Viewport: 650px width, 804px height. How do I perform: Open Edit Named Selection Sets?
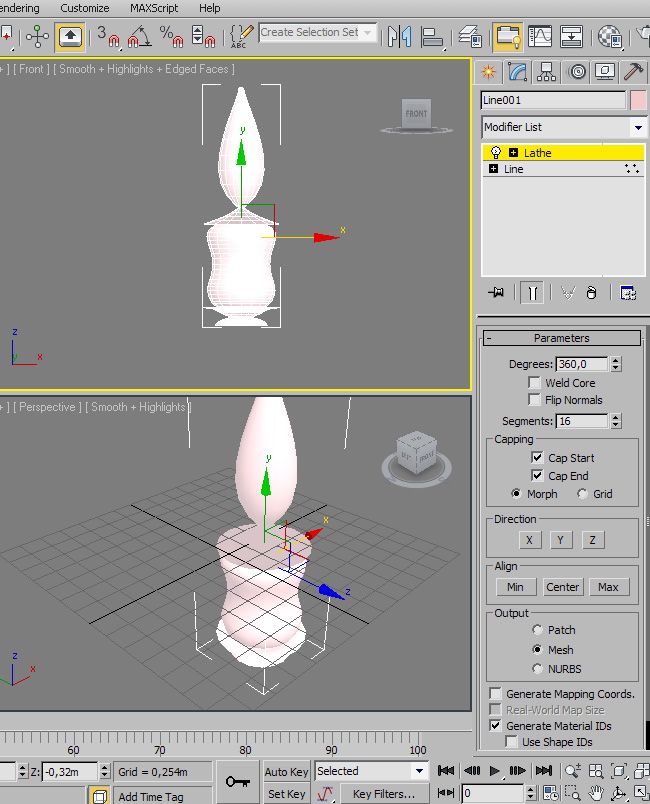(241, 36)
